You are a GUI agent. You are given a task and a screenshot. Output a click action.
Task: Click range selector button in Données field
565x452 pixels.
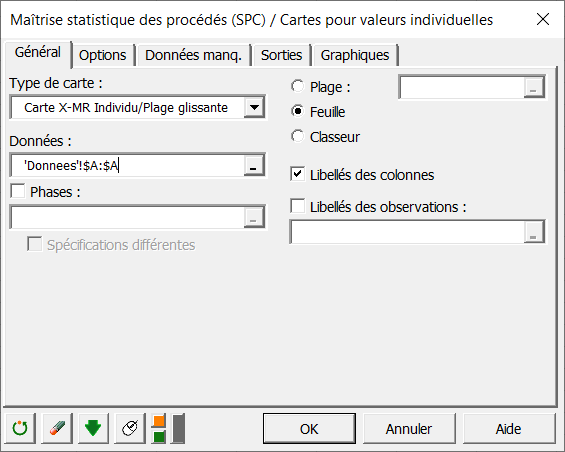click(x=254, y=165)
